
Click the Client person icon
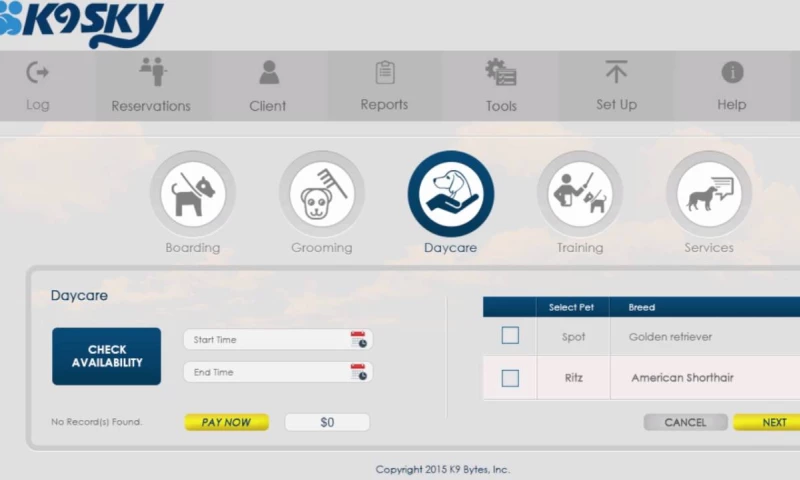(269, 72)
